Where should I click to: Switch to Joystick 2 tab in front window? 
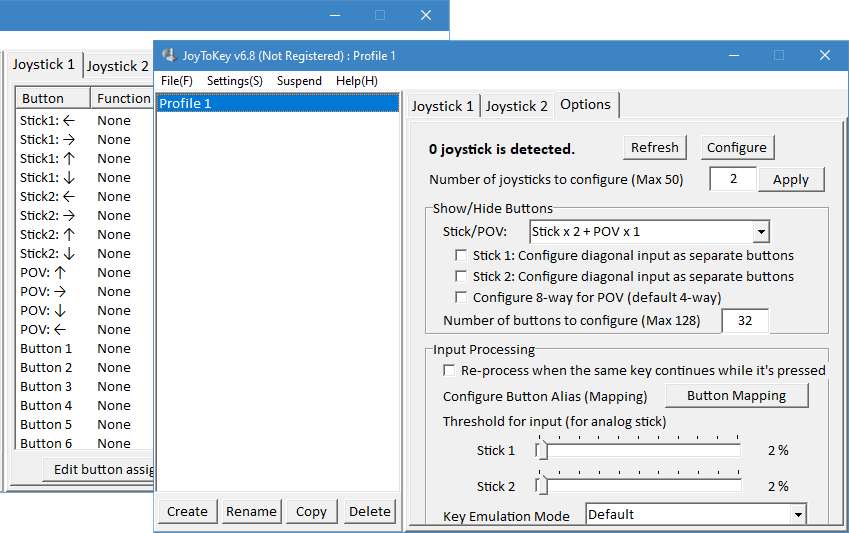[x=517, y=106]
